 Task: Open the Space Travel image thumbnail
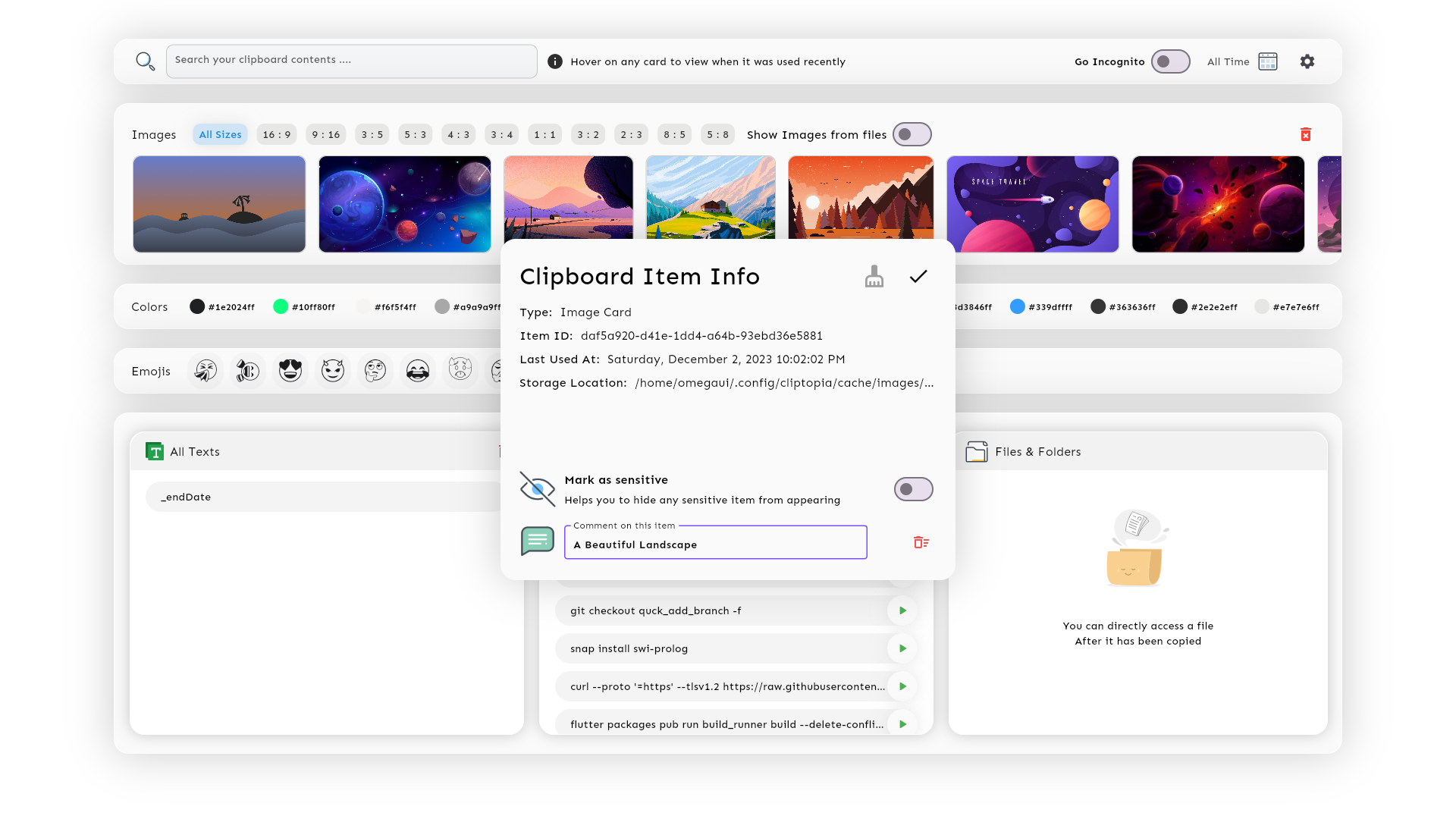point(1032,203)
